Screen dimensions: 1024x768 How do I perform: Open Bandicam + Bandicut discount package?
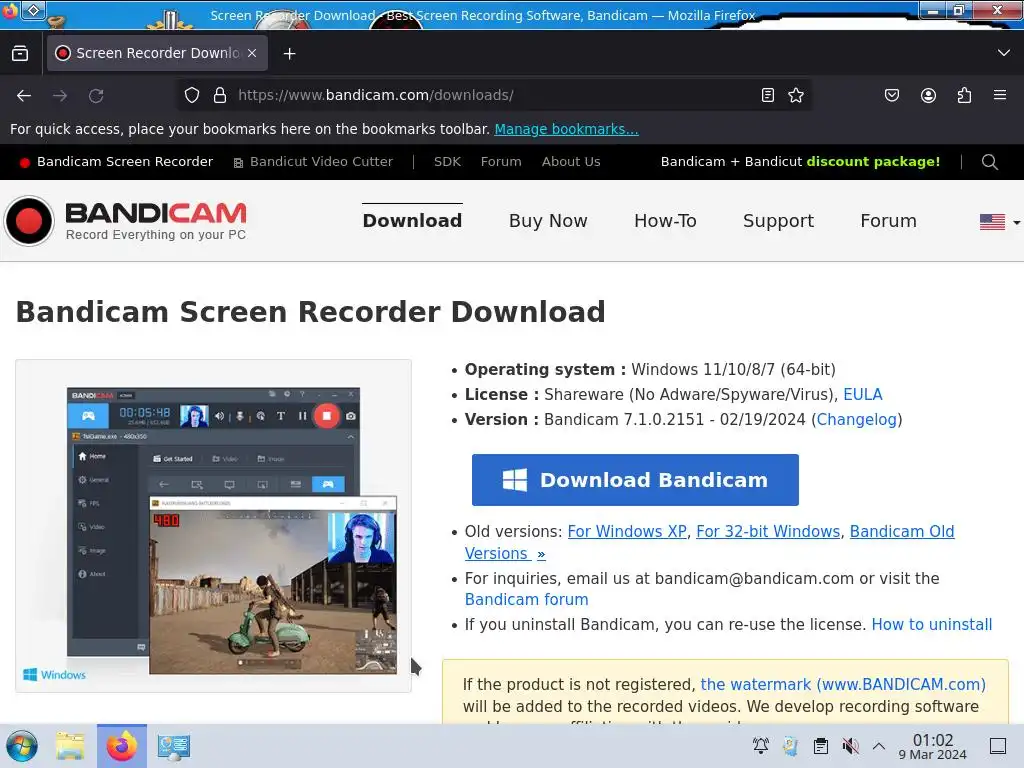800,162
